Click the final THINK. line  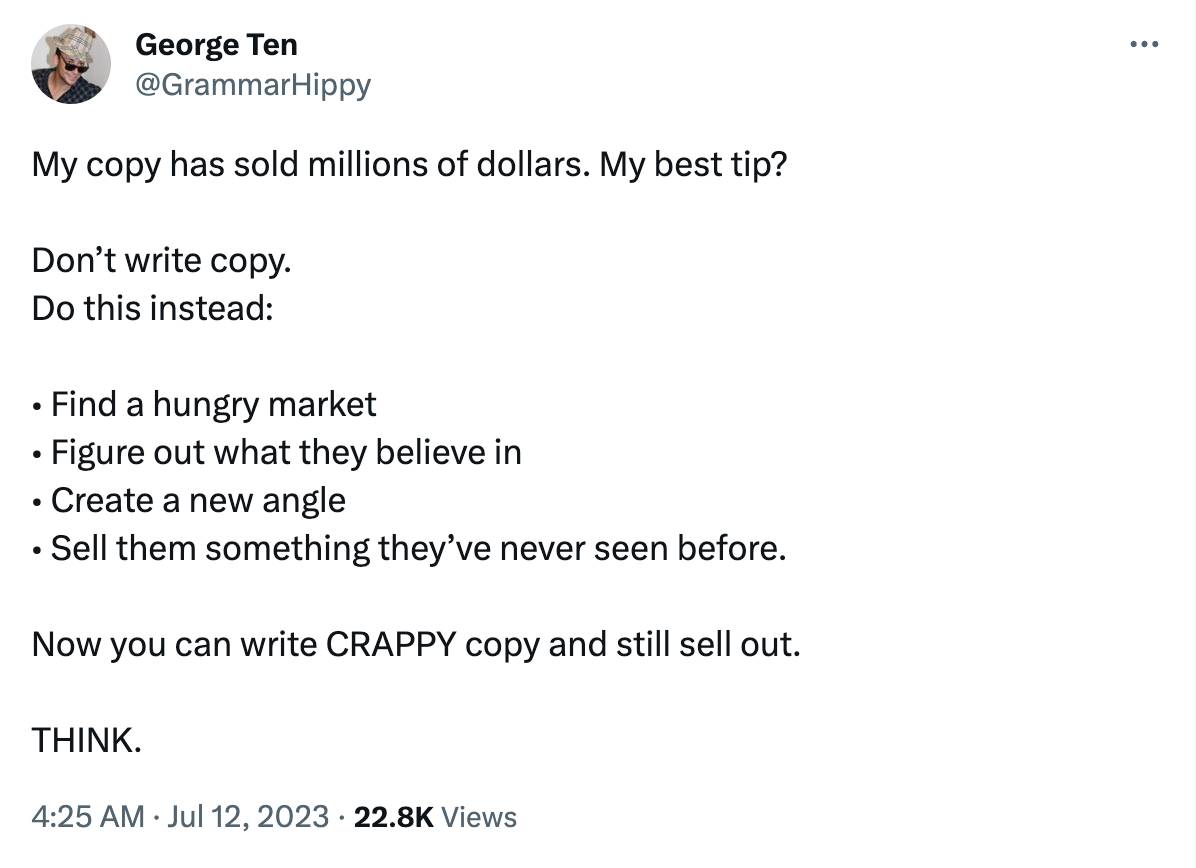pyautogui.click(x=86, y=740)
